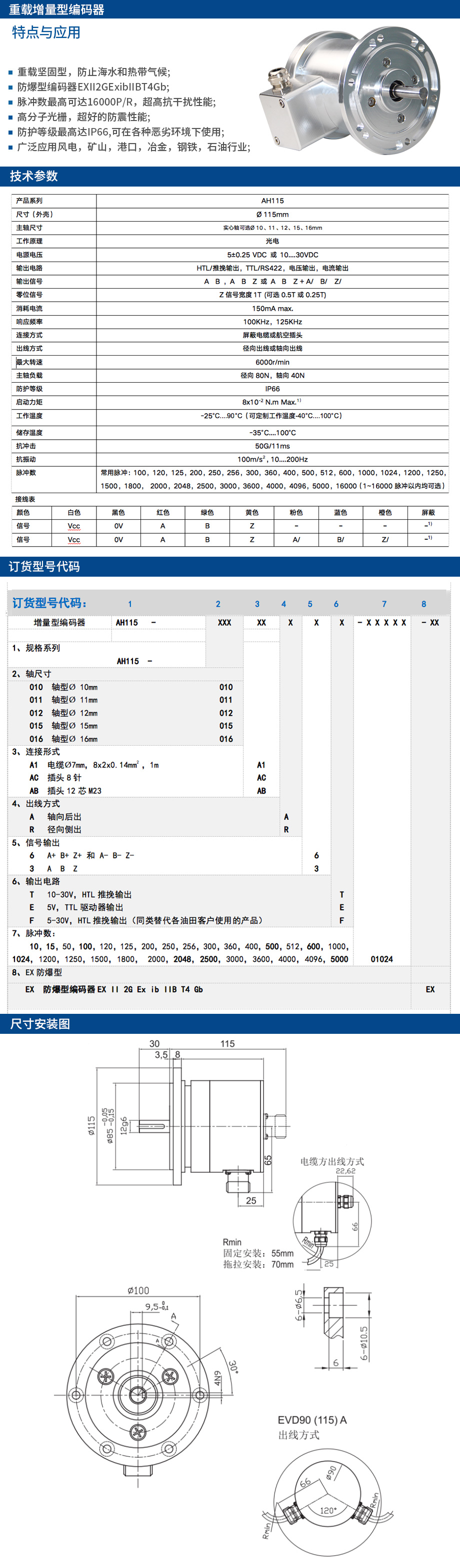Select the 6000r/min max speed value
The height and width of the screenshot is (1568, 460).
click(x=272, y=362)
